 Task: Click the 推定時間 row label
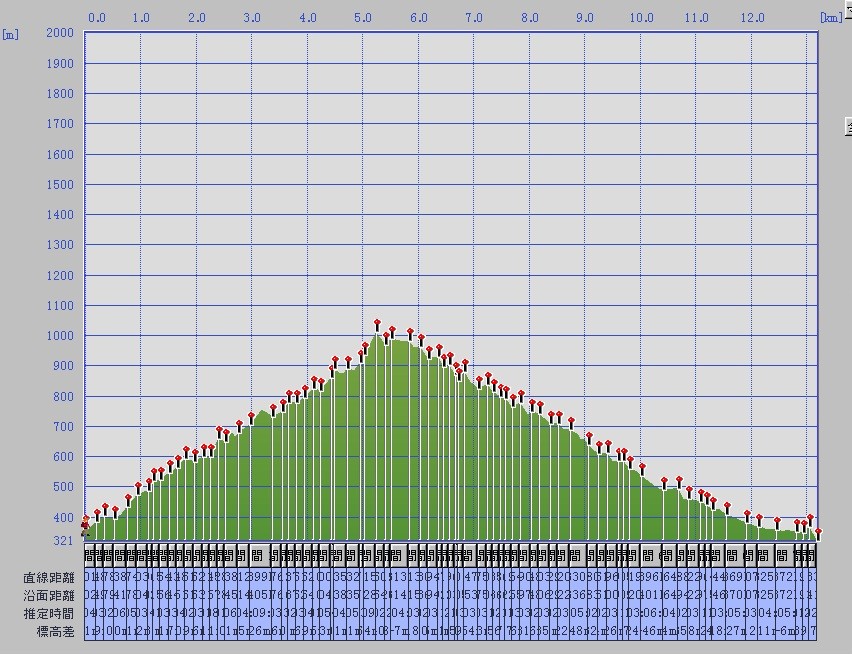coord(49,613)
